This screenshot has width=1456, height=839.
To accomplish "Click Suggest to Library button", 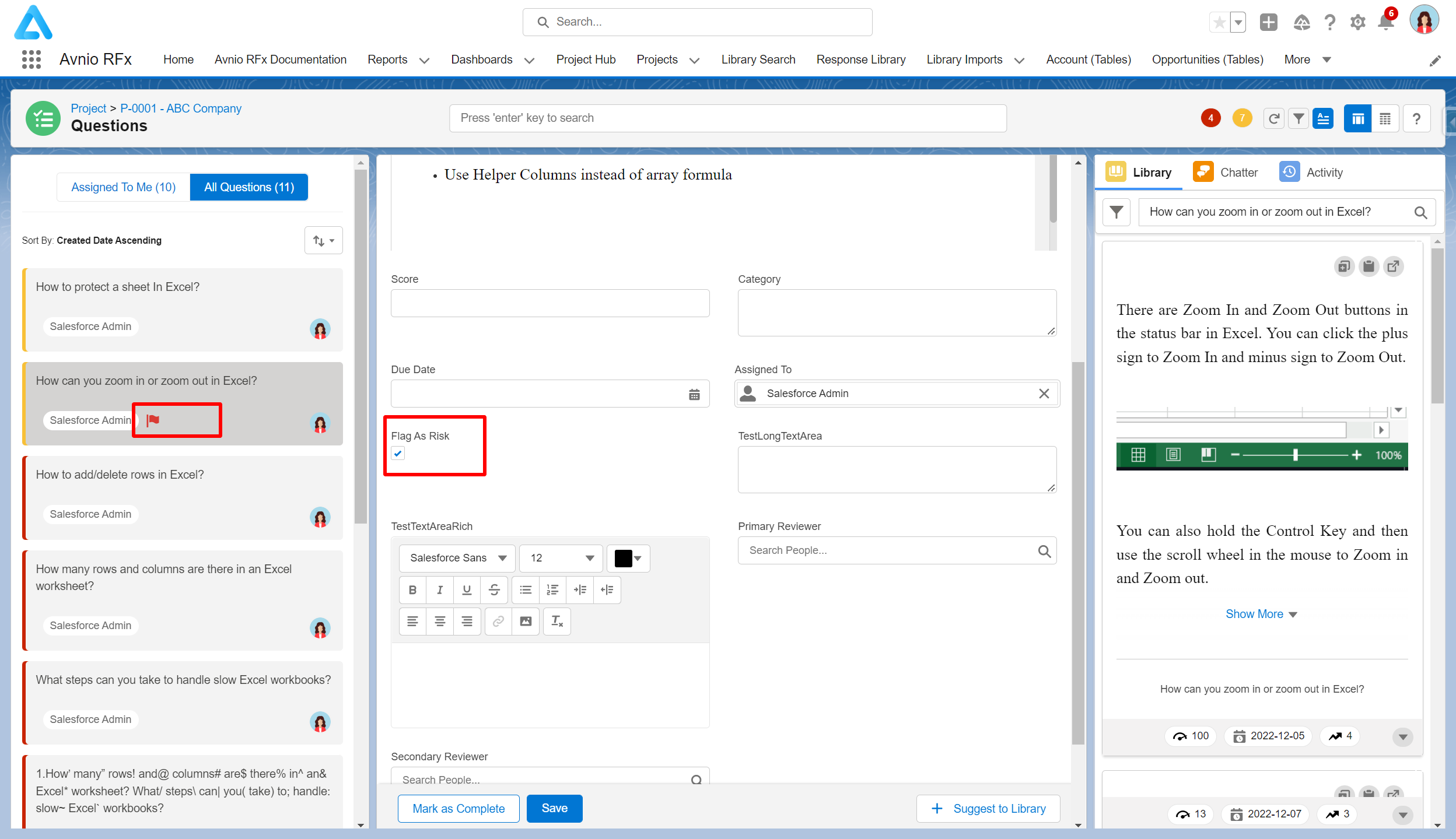I will click(988, 809).
